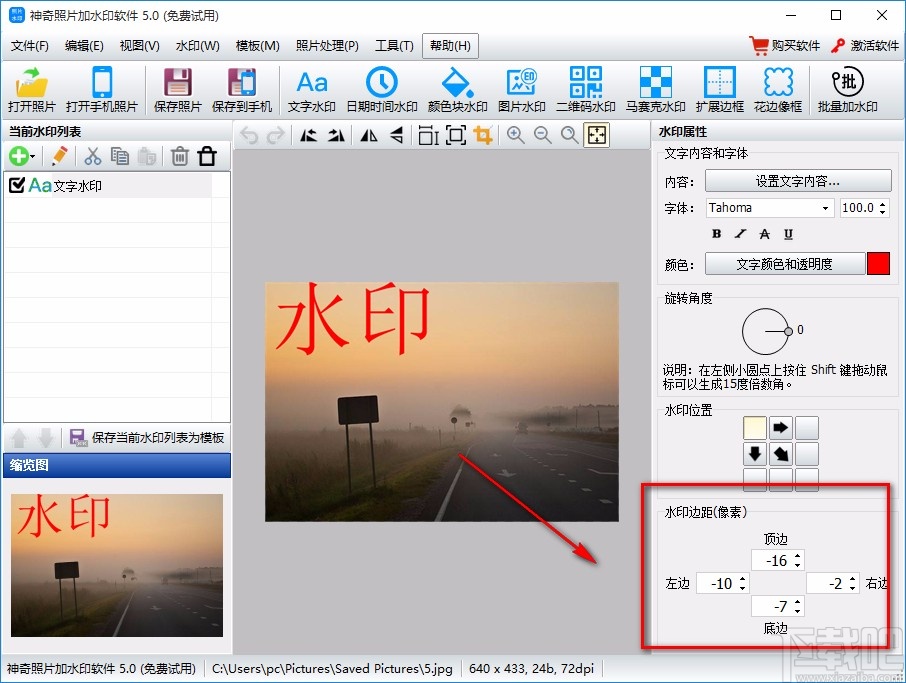Select the 马赛克水印 mosaic watermark tool
This screenshot has height=683, width=906.
[654, 88]
